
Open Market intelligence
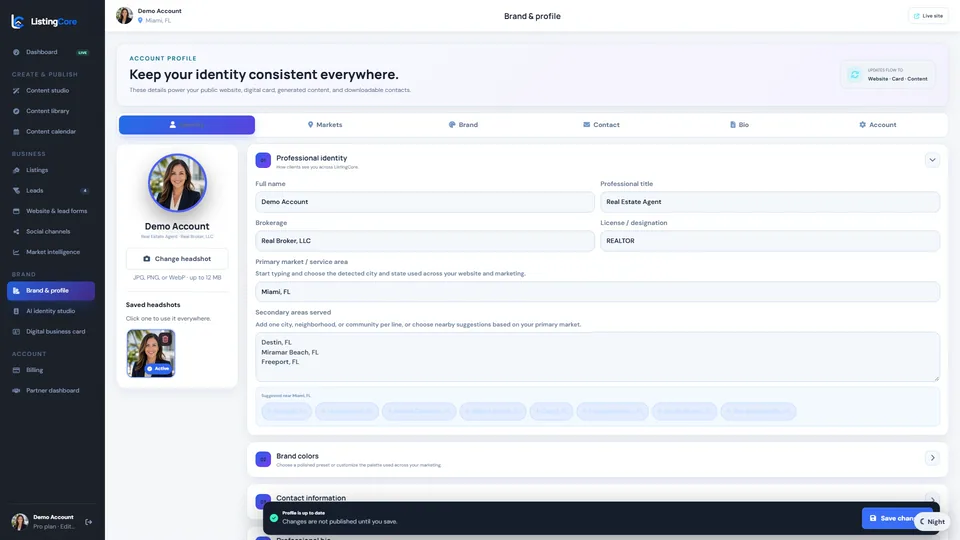pos(53,252)
